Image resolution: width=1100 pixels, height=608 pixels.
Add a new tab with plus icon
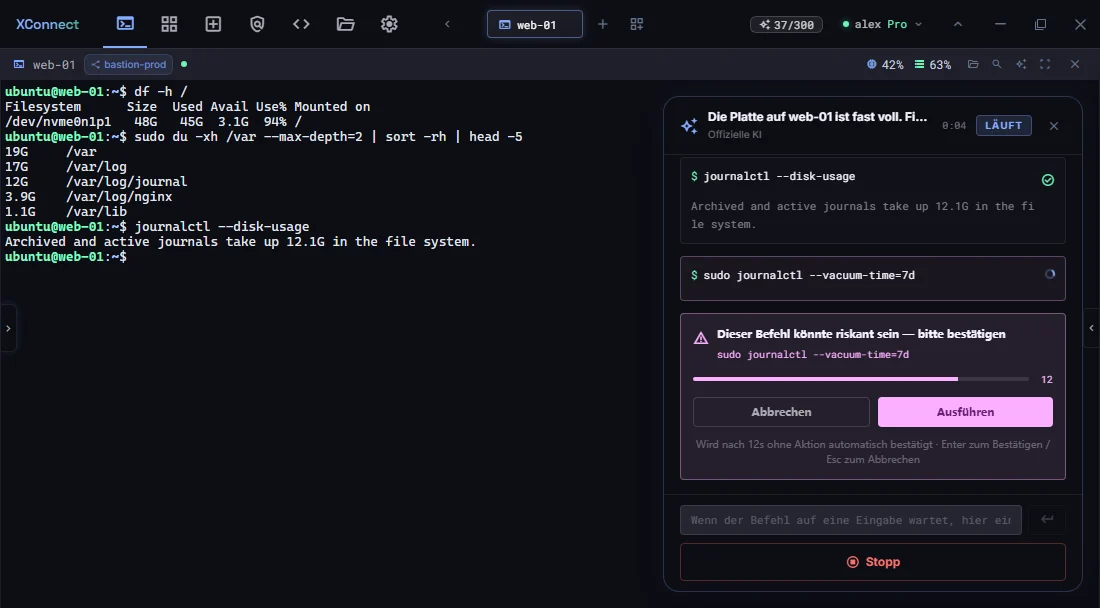tap(603, 24)
